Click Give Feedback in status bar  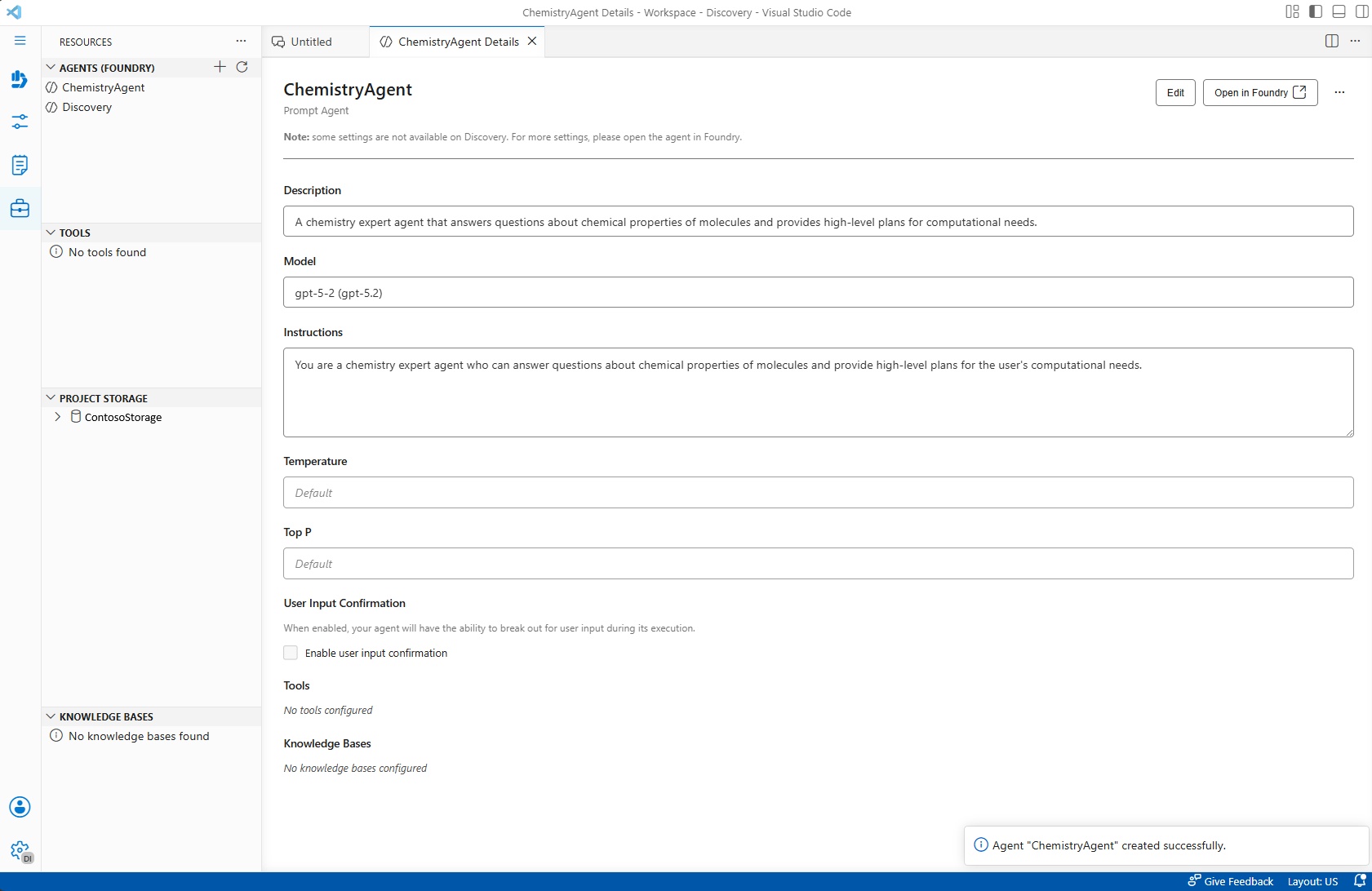pos(1231,881)
